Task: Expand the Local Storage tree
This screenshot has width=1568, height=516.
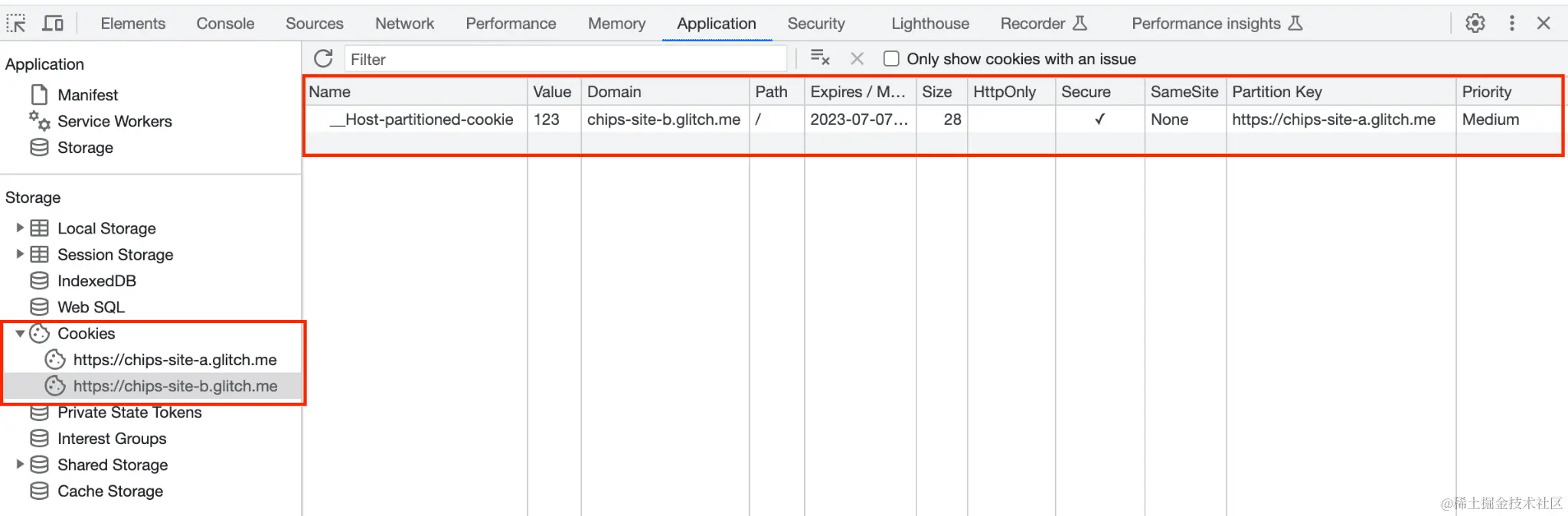Action: (x=20, y=228)
